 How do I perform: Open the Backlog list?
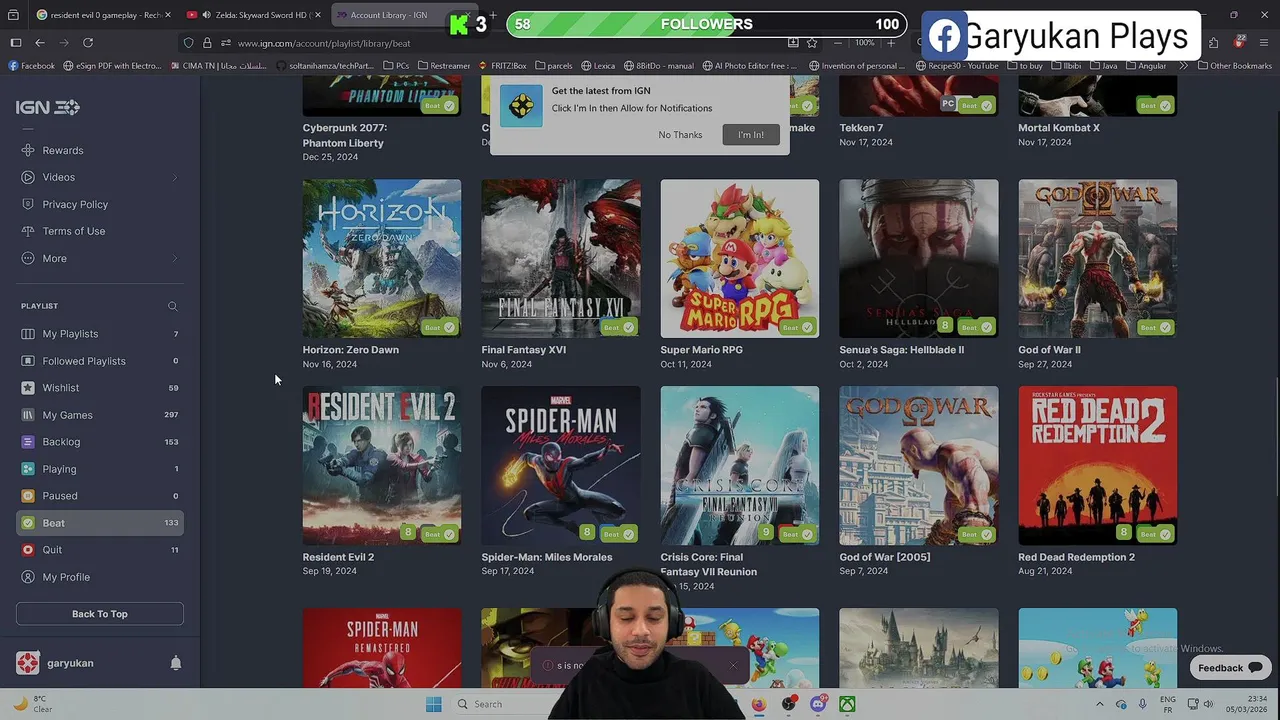coord(99,442)
